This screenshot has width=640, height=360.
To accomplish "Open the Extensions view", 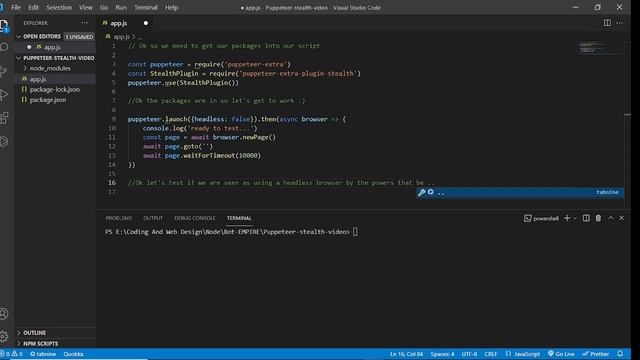I will [x=4, y=118].
